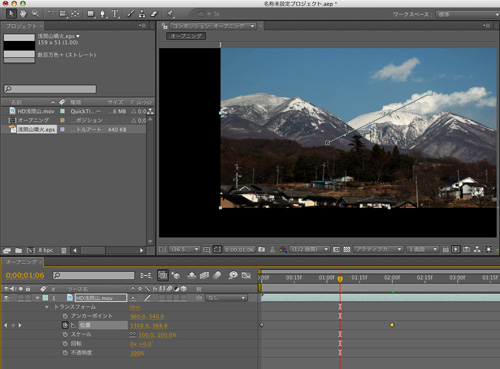The height and width of the screenshot is (369, 500).
Task: Click the current time display in viewer
Action: [239, 249]
